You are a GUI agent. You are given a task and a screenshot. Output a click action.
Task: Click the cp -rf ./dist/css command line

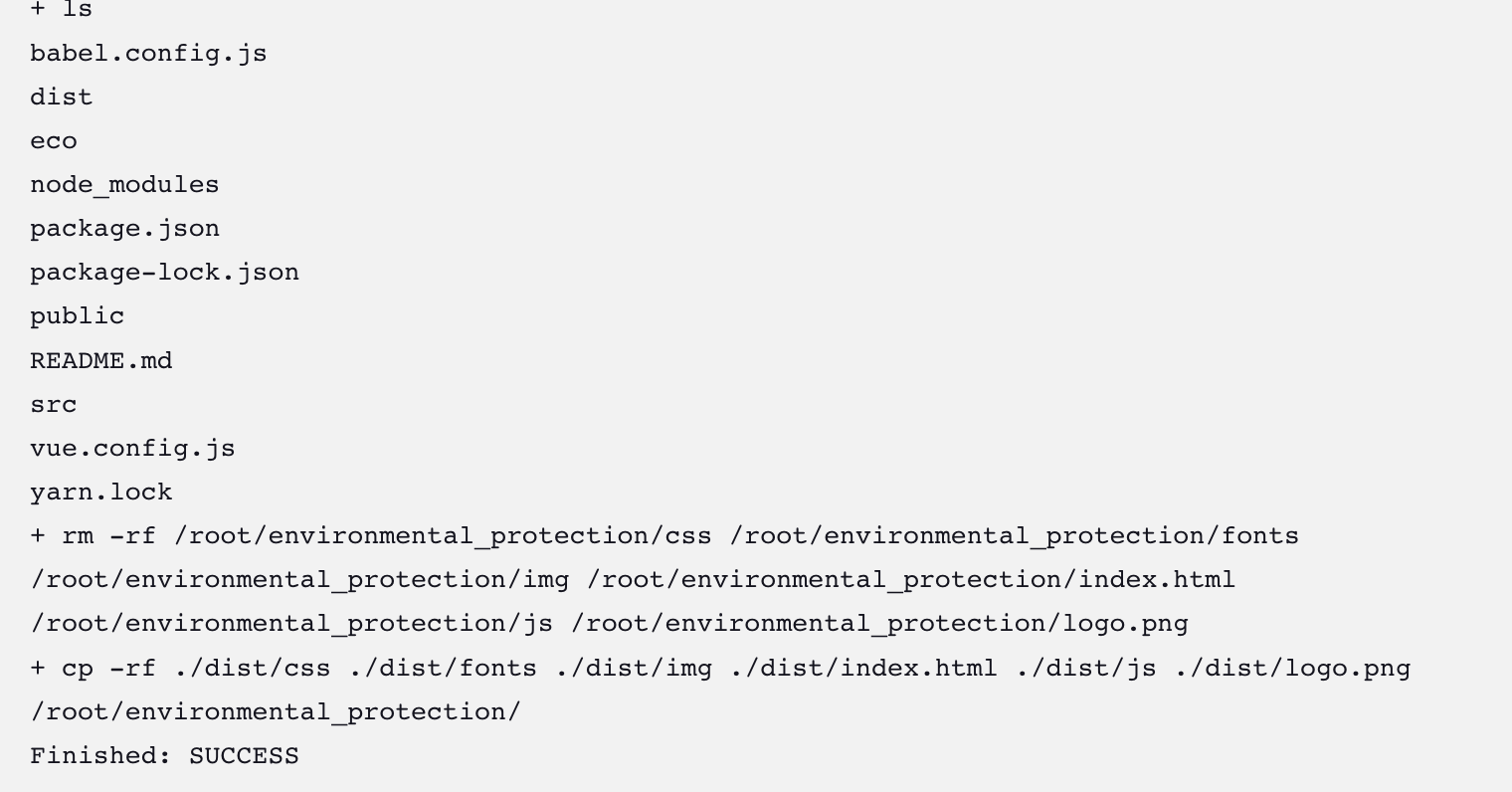(x=720, y=668)
